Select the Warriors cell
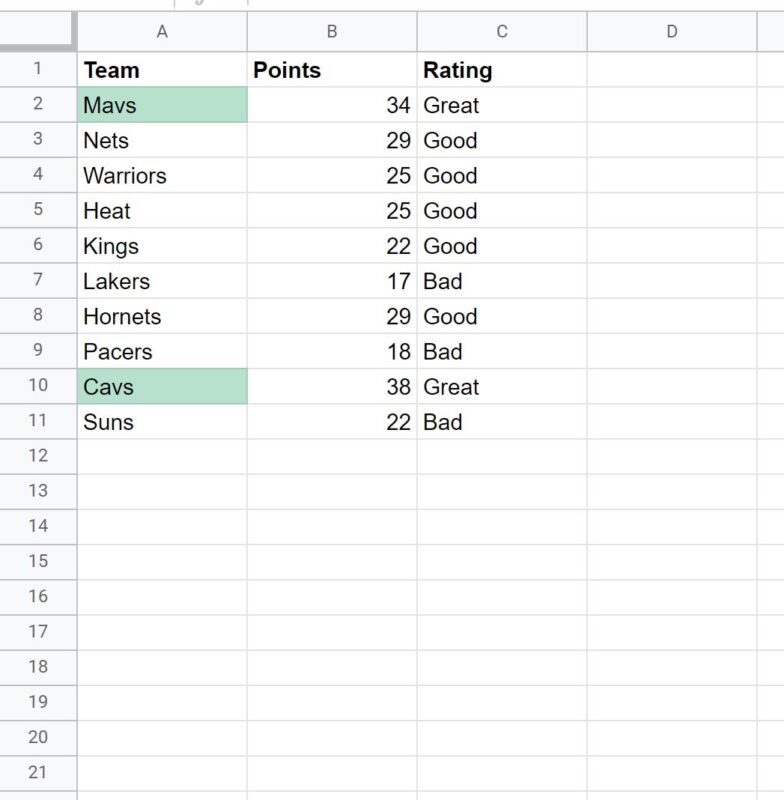The height and width of the screenshot is (800, 784). [x=162, y=176]
